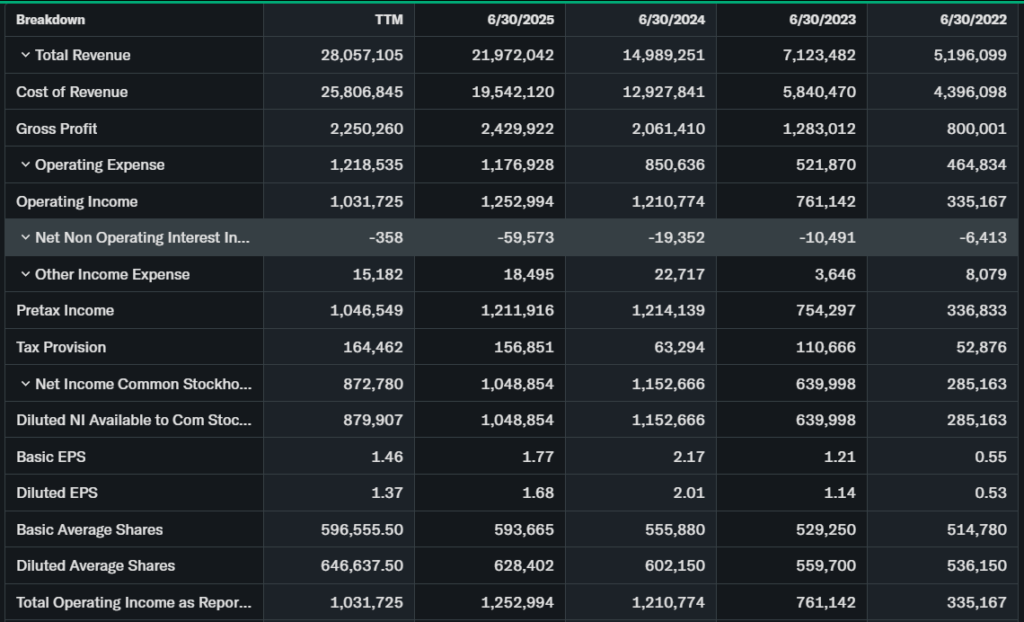Screen dimensions: 1024x622
Task: Click the 6/30/2024 column header
Action: point(671,20)
